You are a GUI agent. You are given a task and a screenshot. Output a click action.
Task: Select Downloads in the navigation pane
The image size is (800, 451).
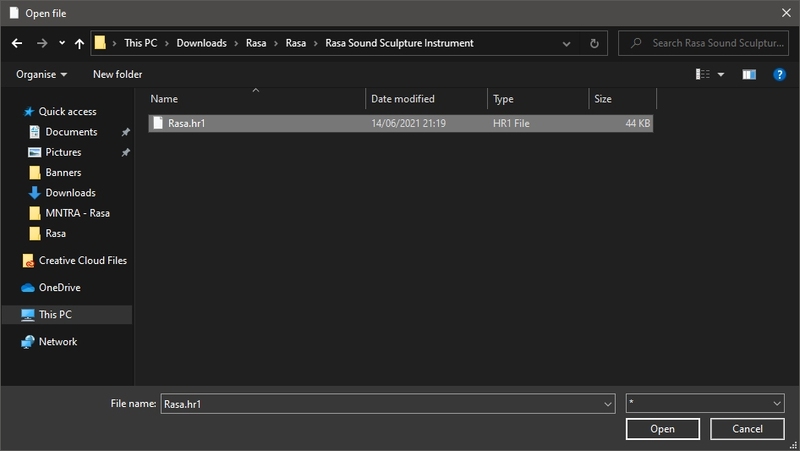(70, 192)
